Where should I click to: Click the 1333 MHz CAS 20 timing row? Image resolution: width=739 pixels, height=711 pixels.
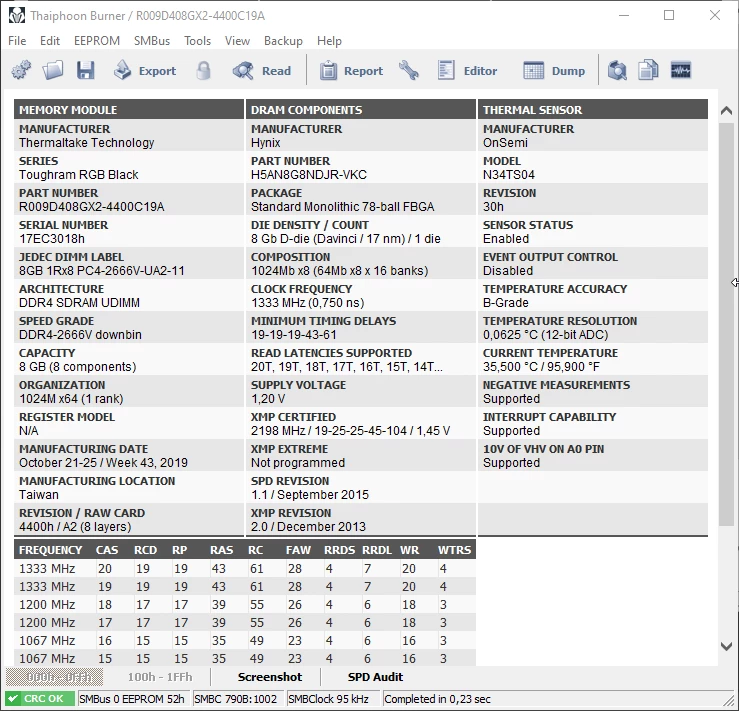pos(245,569)
